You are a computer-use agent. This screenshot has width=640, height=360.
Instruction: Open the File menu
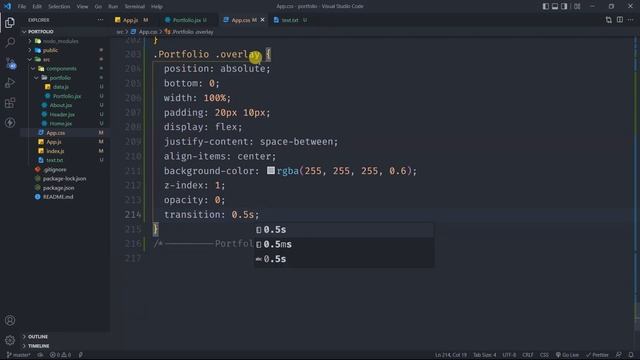22,7
